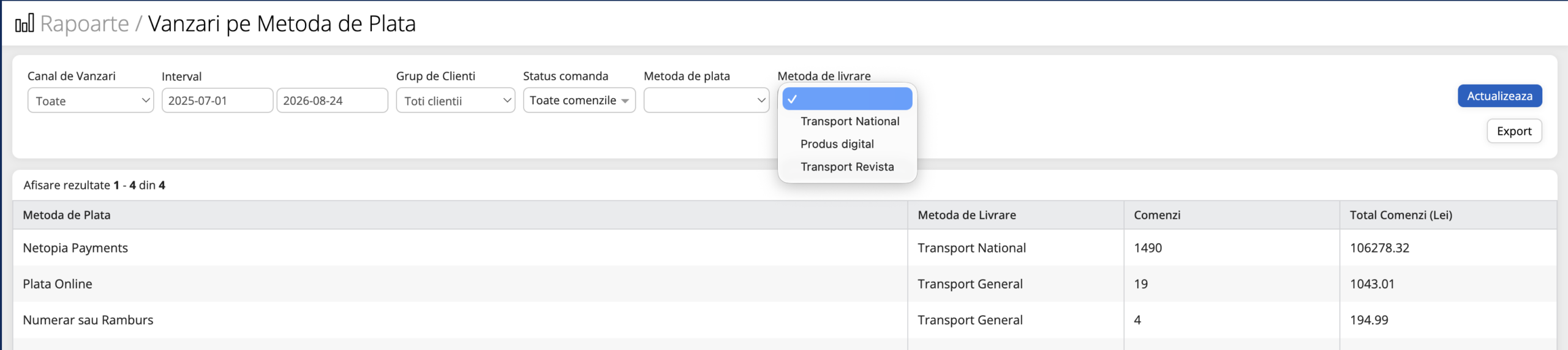
Task: Click the Actualizeaza button
Action: [1499, 96]
